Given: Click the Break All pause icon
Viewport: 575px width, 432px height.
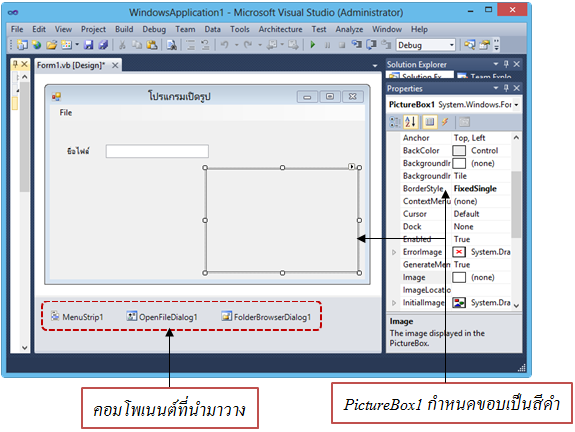Looking at the screenshot, I should [327, 45].
